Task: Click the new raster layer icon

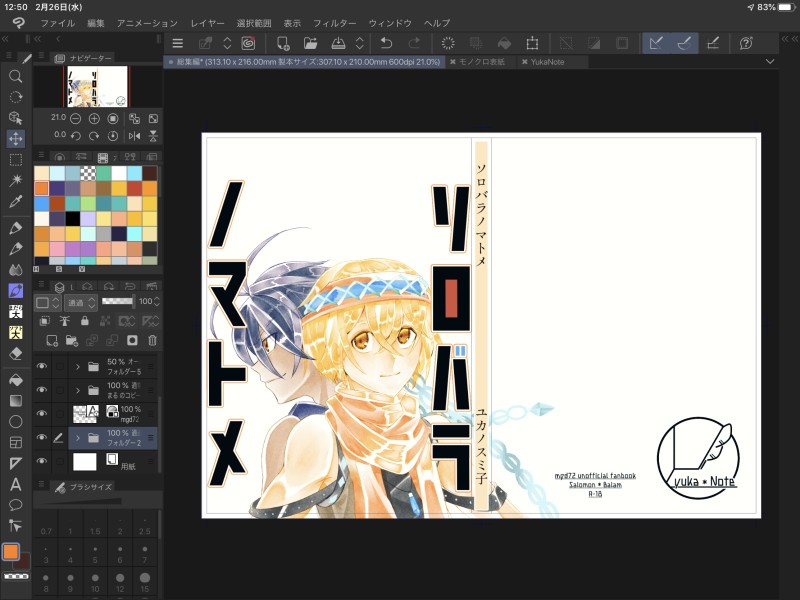Action: pyautogui.click(x=52, y=340)
